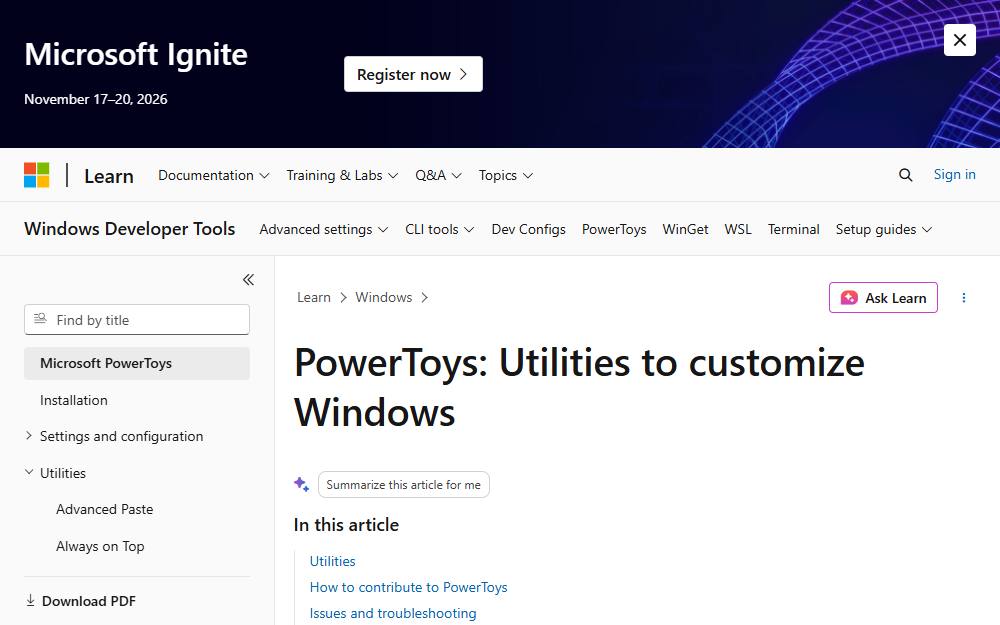This screenshot has height=625, width=1000.
Task: Expand the Advanced settings dropdown
Action: tap(323, 230)
